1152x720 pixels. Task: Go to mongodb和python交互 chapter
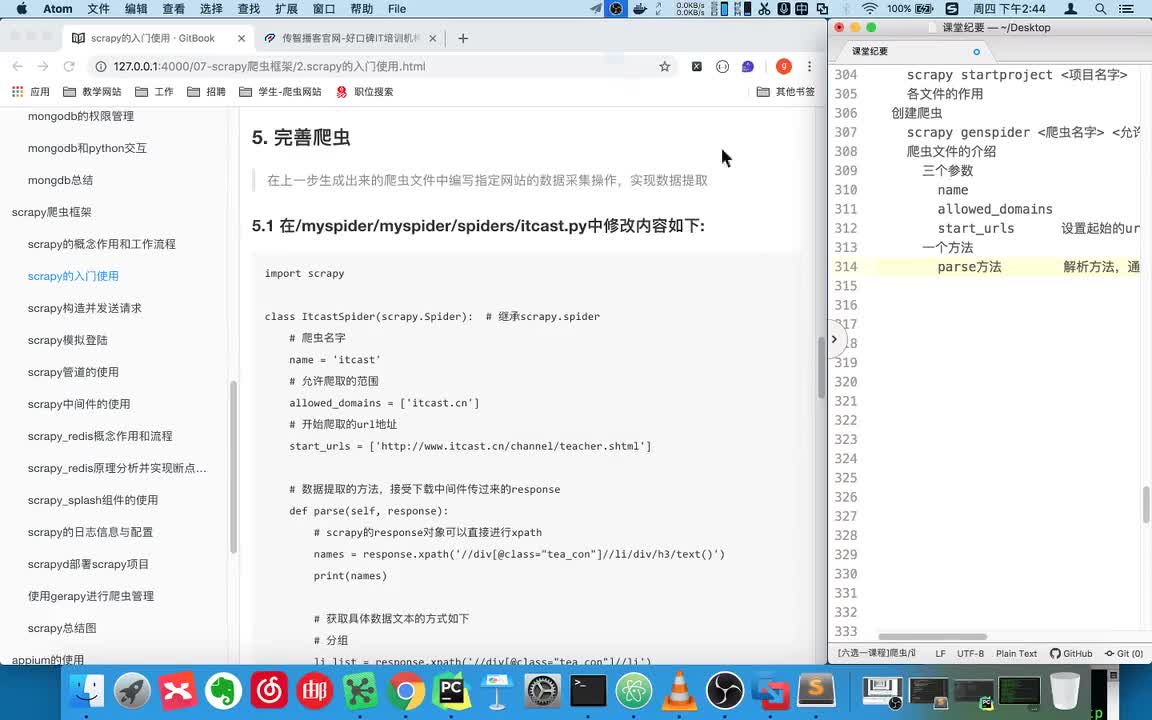click(87, 148)
